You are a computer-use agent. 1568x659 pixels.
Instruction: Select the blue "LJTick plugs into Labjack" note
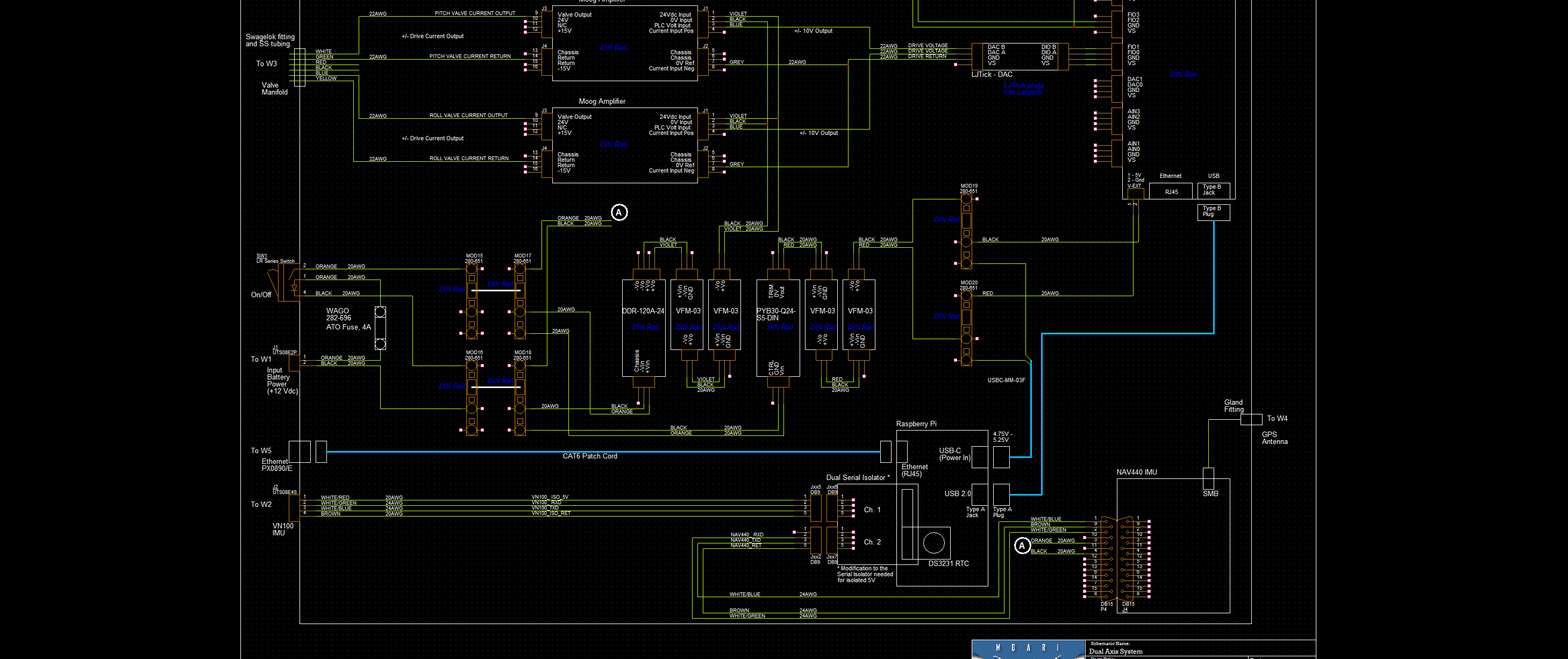(1024, 89)
